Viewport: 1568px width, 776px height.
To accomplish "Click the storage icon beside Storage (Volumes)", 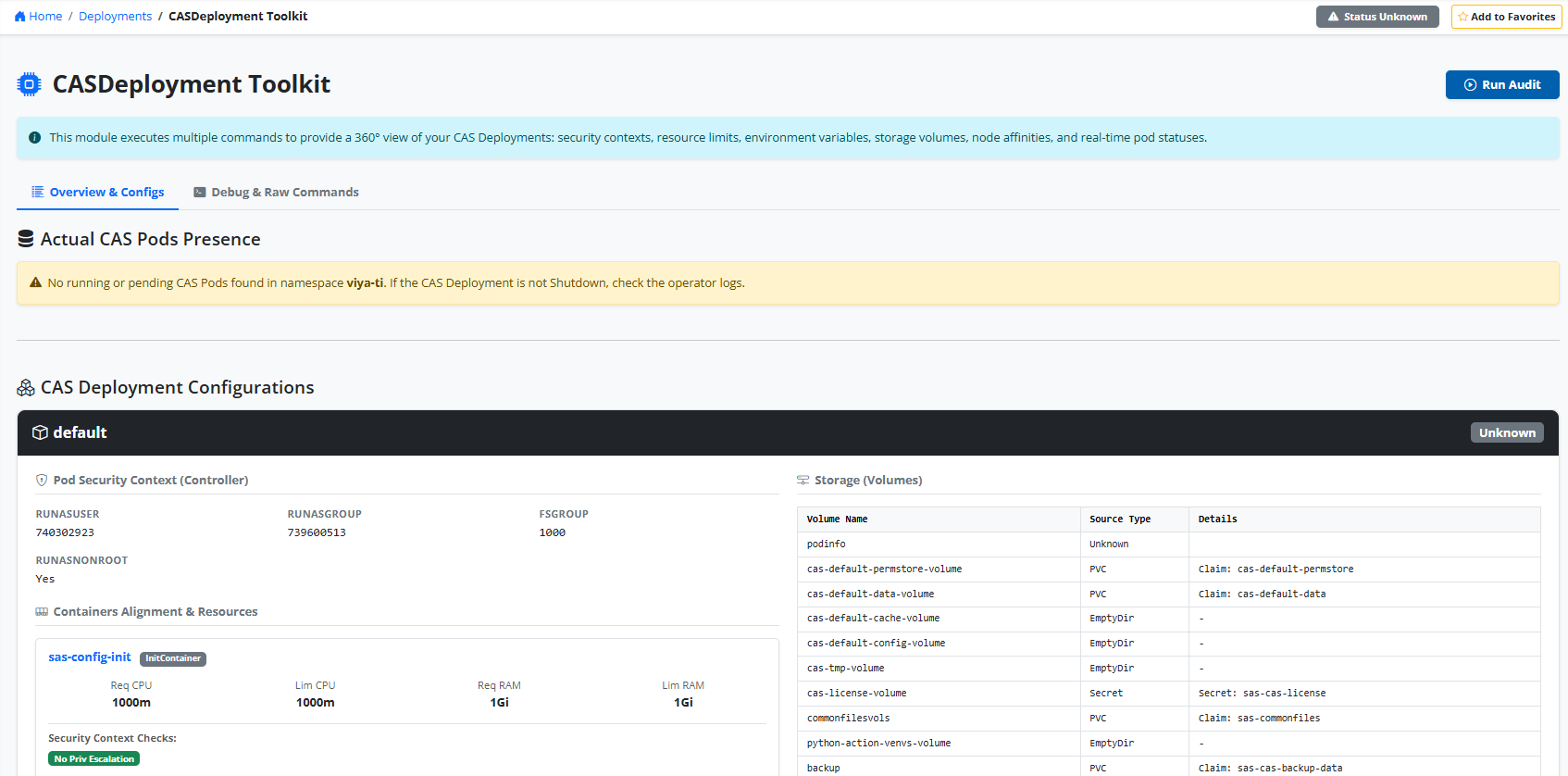I will 803,481.
